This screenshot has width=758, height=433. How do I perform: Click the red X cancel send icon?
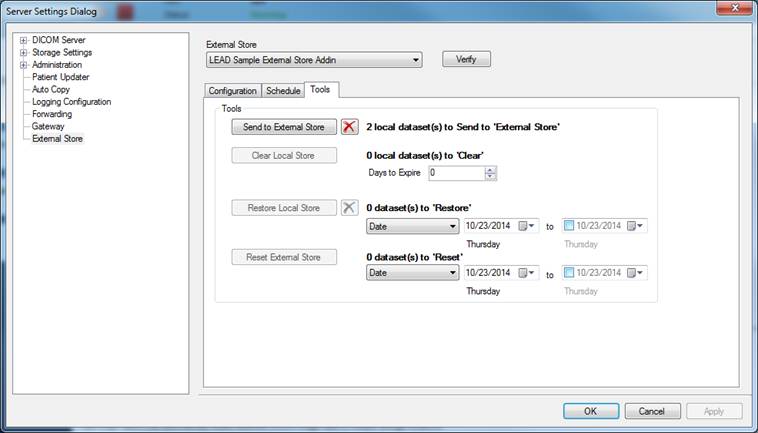tap(349, 127)
